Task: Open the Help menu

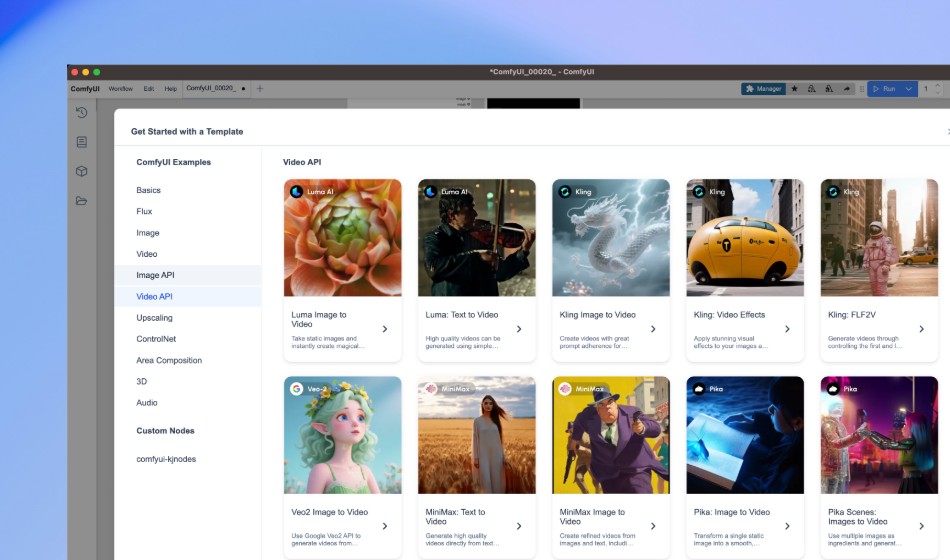Action: 171,88
